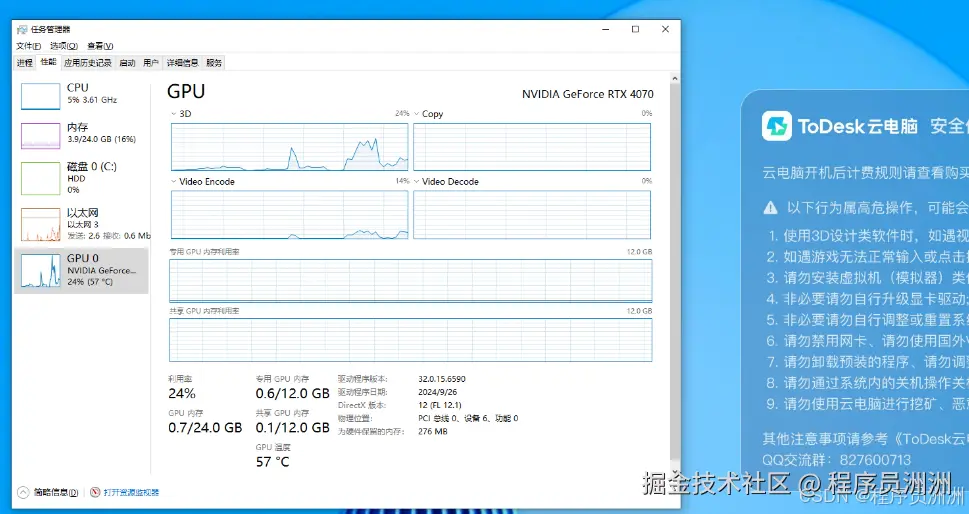Switch to the 应用历史记录 tab

point(88,62)
